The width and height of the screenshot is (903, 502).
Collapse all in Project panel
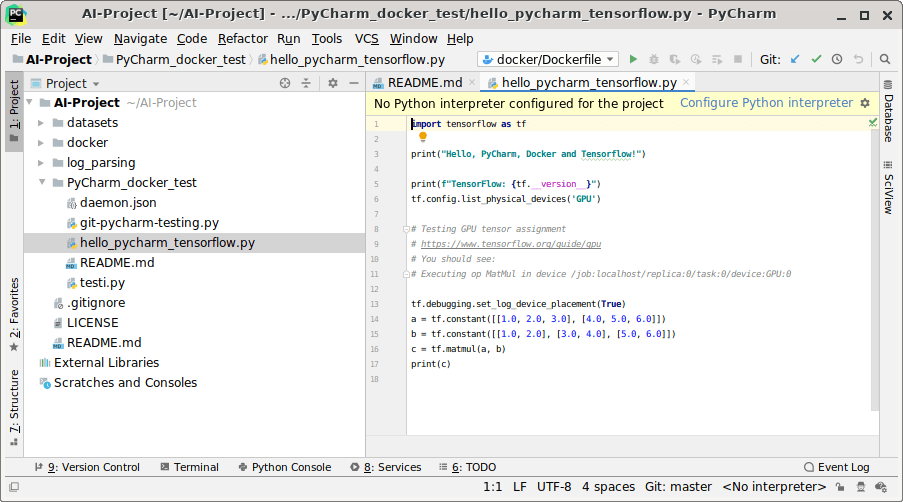(306, 83)
